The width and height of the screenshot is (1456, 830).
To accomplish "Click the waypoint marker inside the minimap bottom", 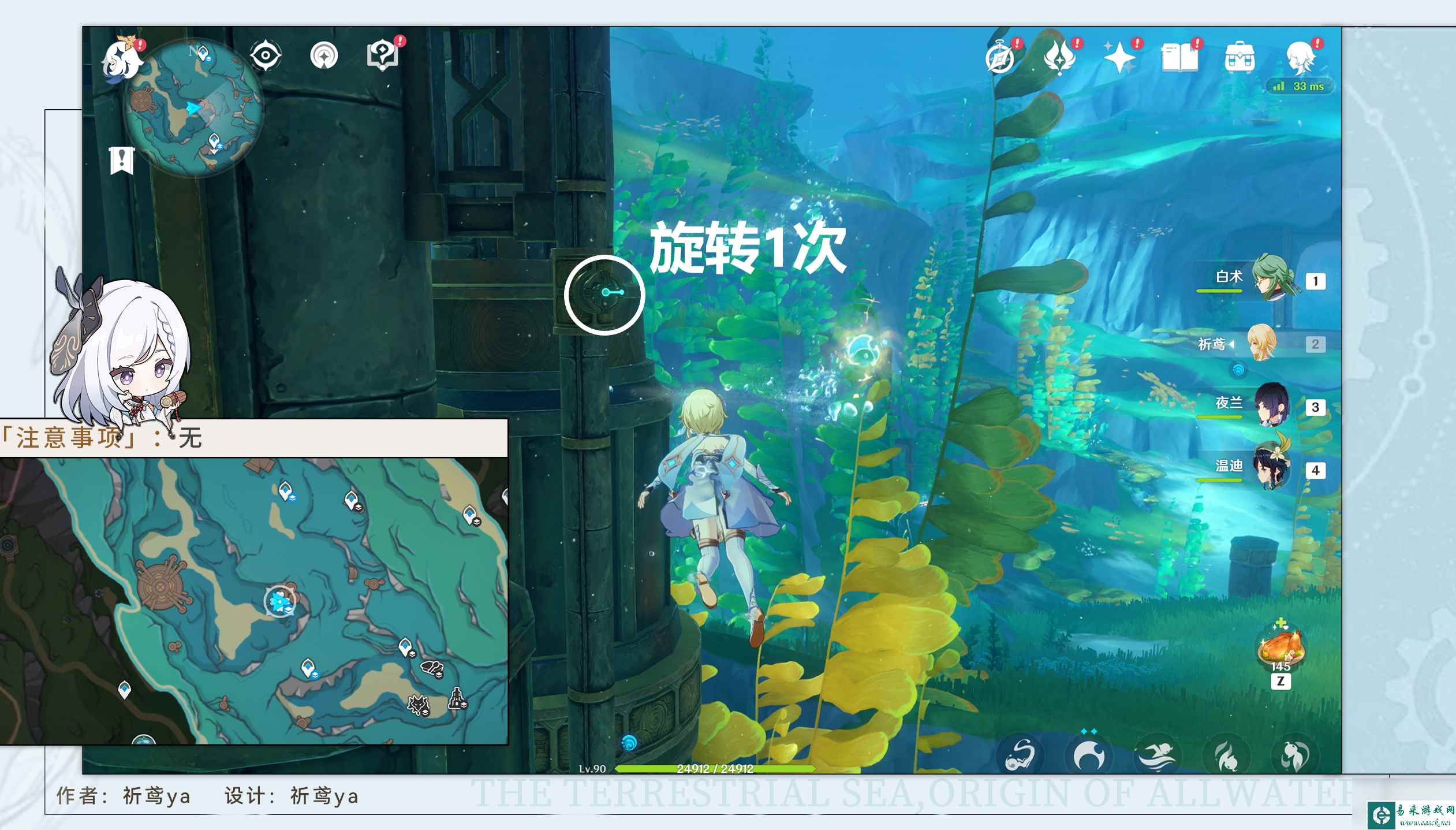I will 214,143.
